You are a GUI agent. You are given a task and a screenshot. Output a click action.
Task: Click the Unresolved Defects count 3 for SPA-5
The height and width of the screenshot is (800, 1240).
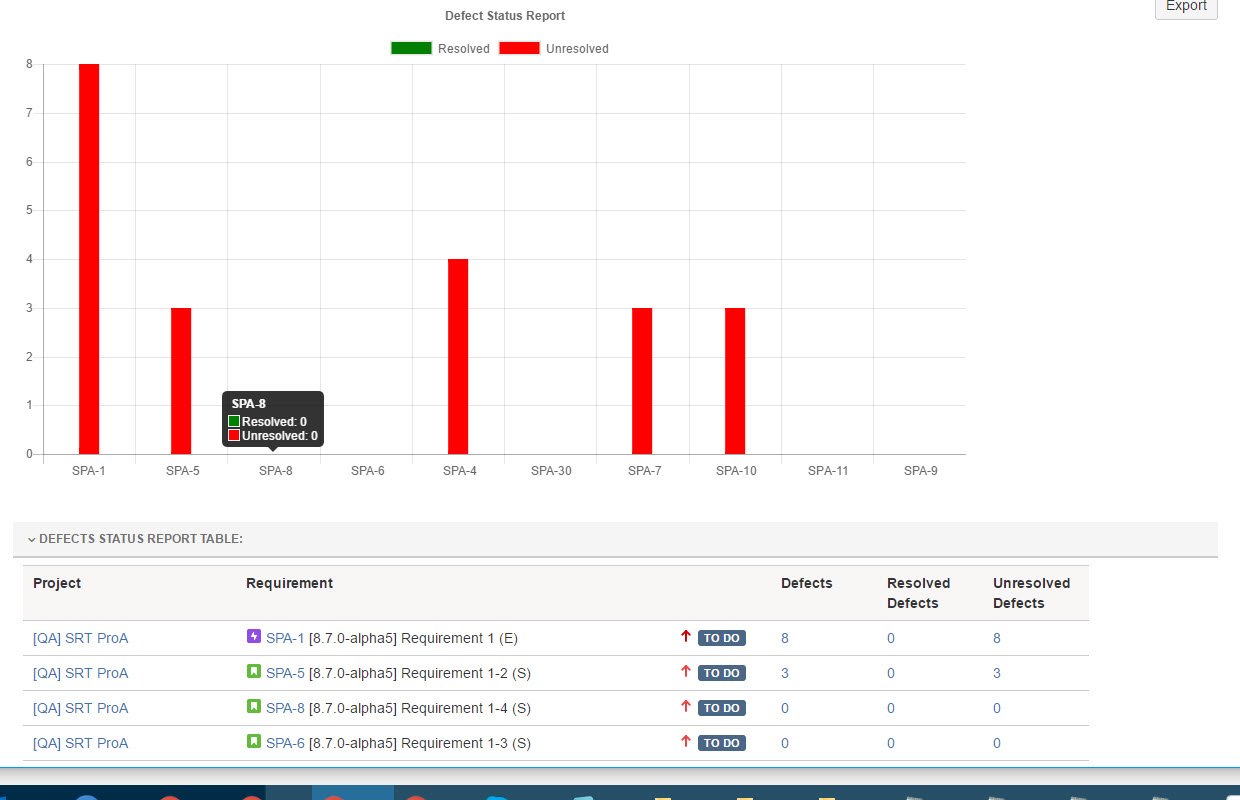click(x=997, y=673)
